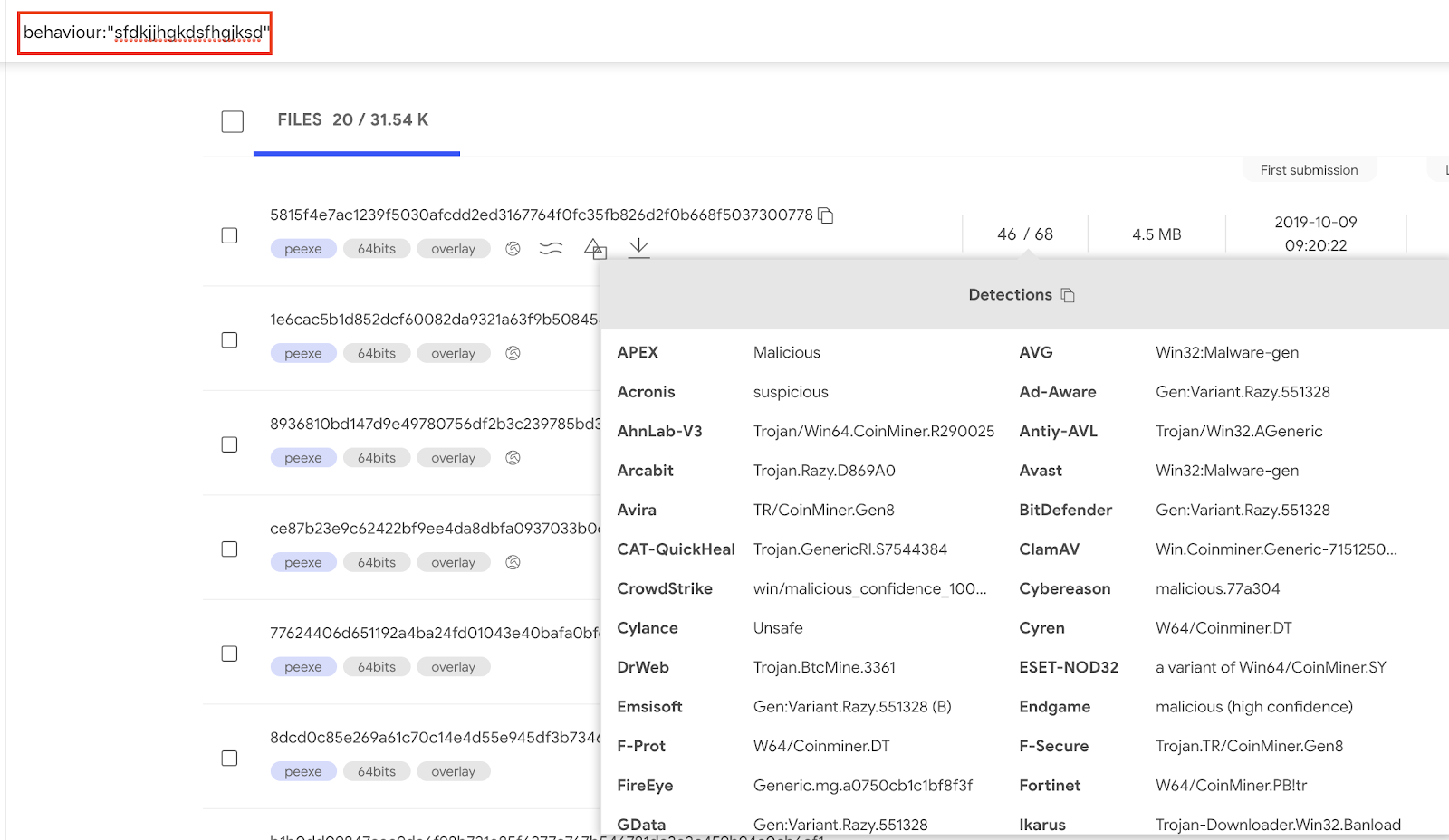Viewport: 1449px width, 840px height.
Task: Click the 64bits tag in the 5815f4e7ac row
Action: tap(377, 249)
